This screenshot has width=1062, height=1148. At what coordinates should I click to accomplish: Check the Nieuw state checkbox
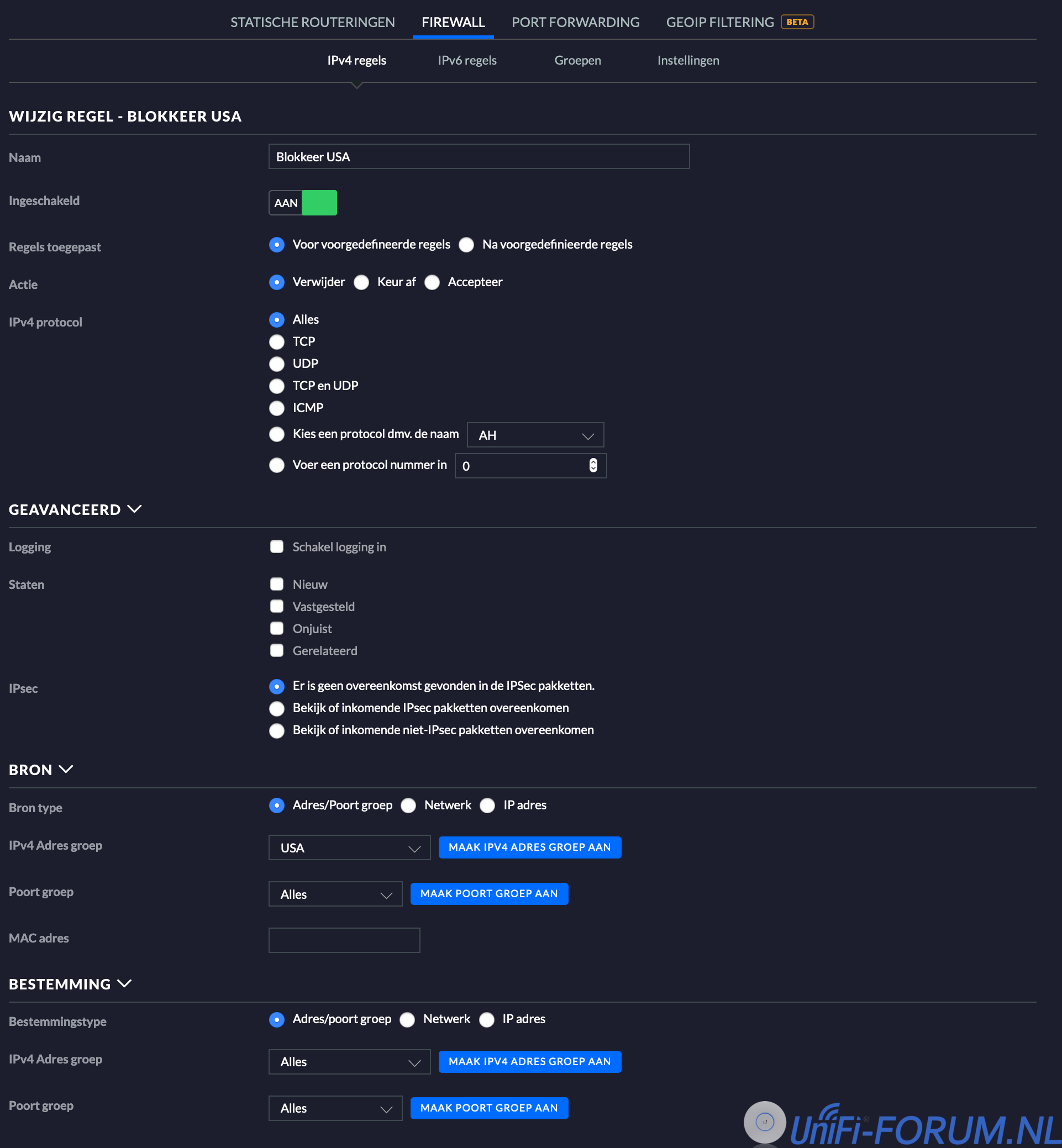[277, 584]
